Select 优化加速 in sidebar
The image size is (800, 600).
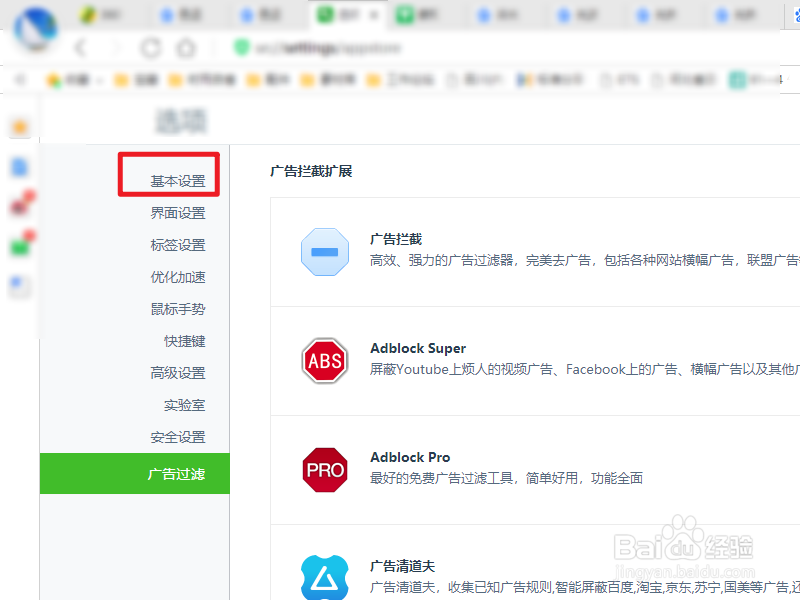click(x=178, y=277)
